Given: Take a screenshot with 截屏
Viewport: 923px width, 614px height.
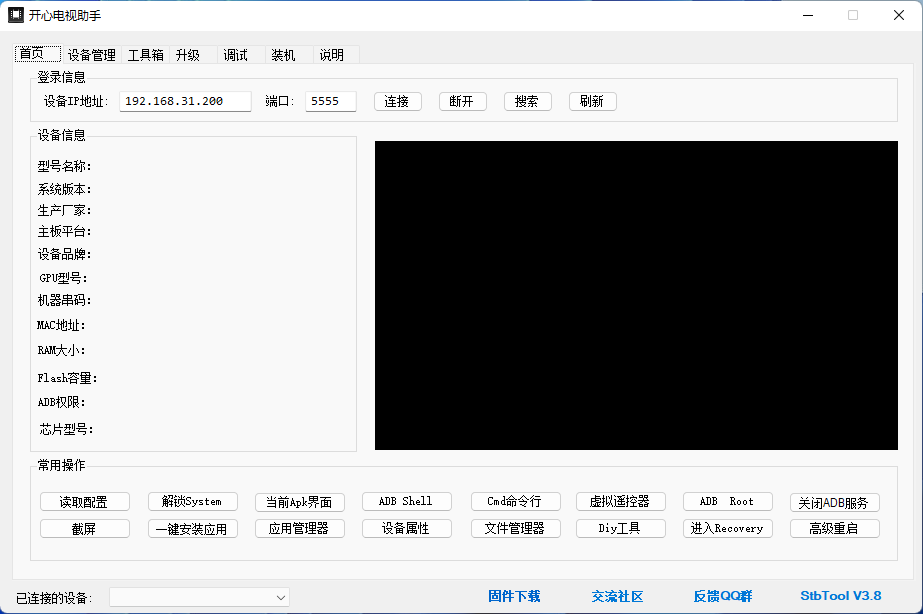Looking at the screenshot, I should [84, 528].
